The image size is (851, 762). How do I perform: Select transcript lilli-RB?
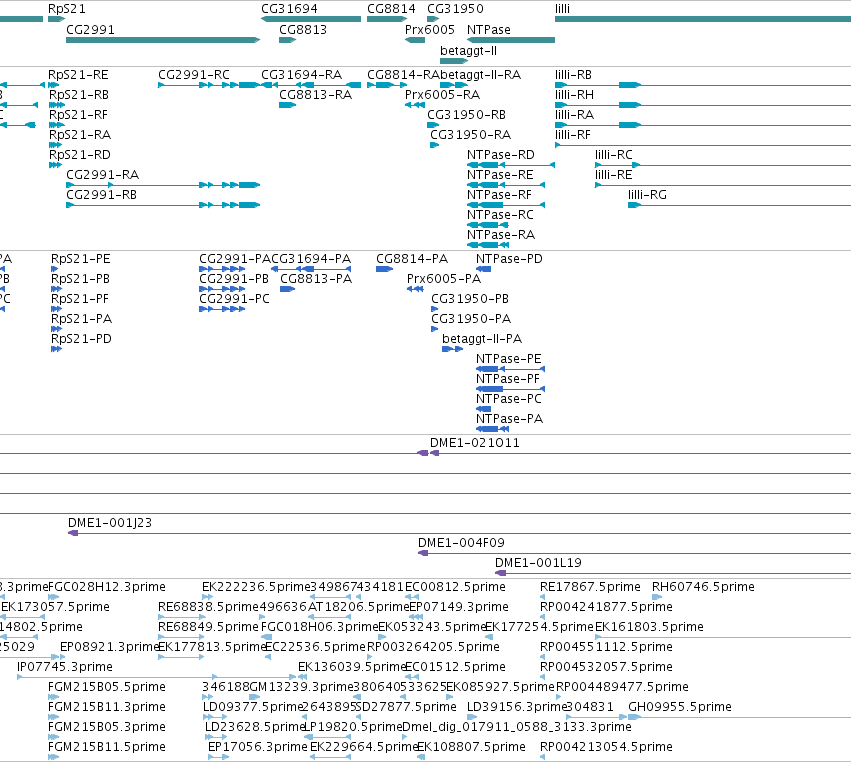pyautogui.click(x=703, y=85)
